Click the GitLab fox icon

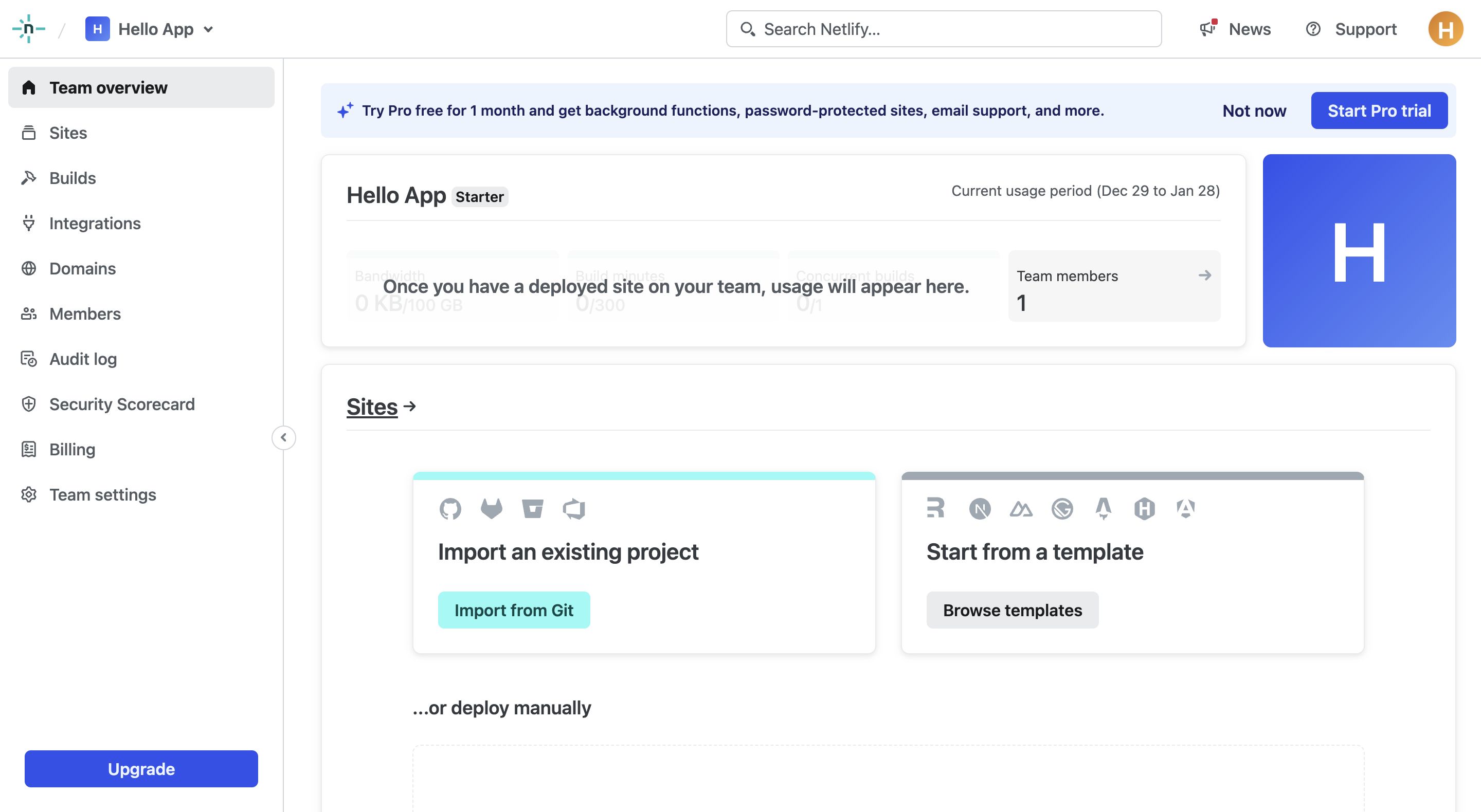(x=492, y=509)
